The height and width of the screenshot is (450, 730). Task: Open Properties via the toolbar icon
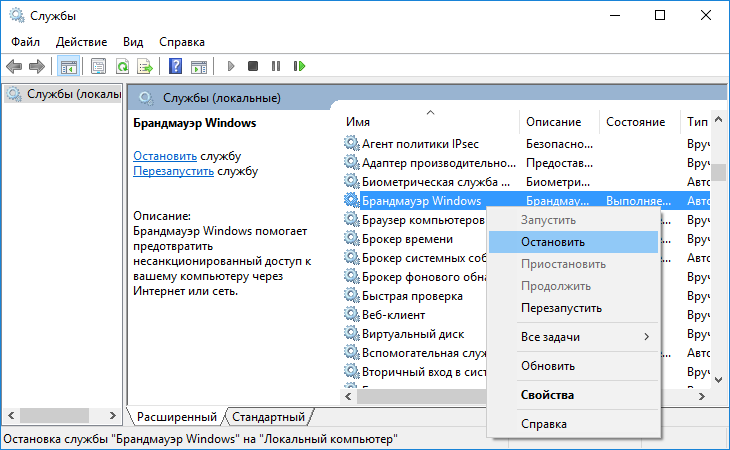click(x=98, y=67)
